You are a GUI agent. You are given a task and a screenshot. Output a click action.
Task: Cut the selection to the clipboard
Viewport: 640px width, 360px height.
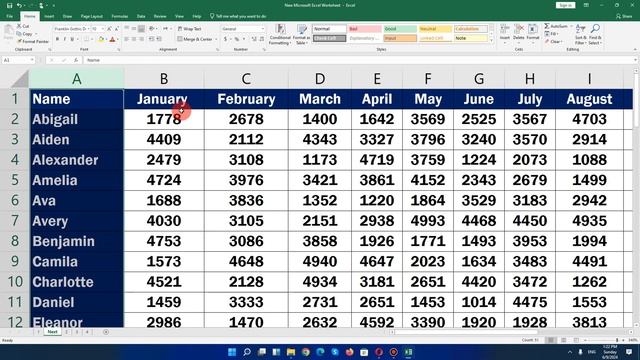click(23, 26)
